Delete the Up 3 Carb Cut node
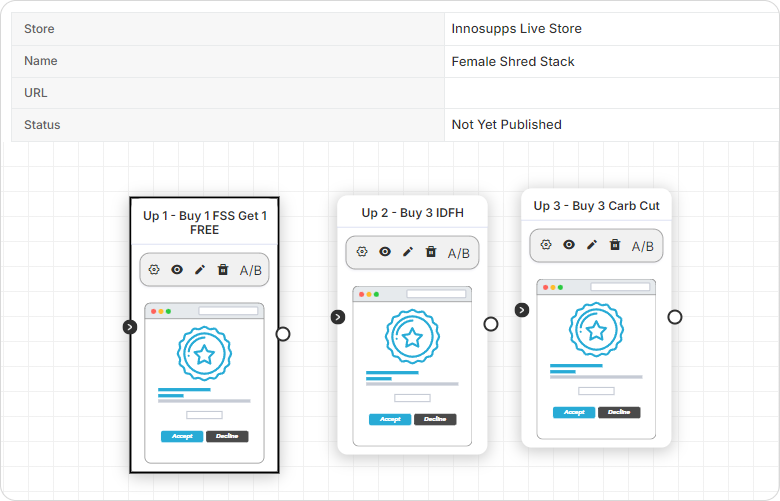 (x=615, y=244)
